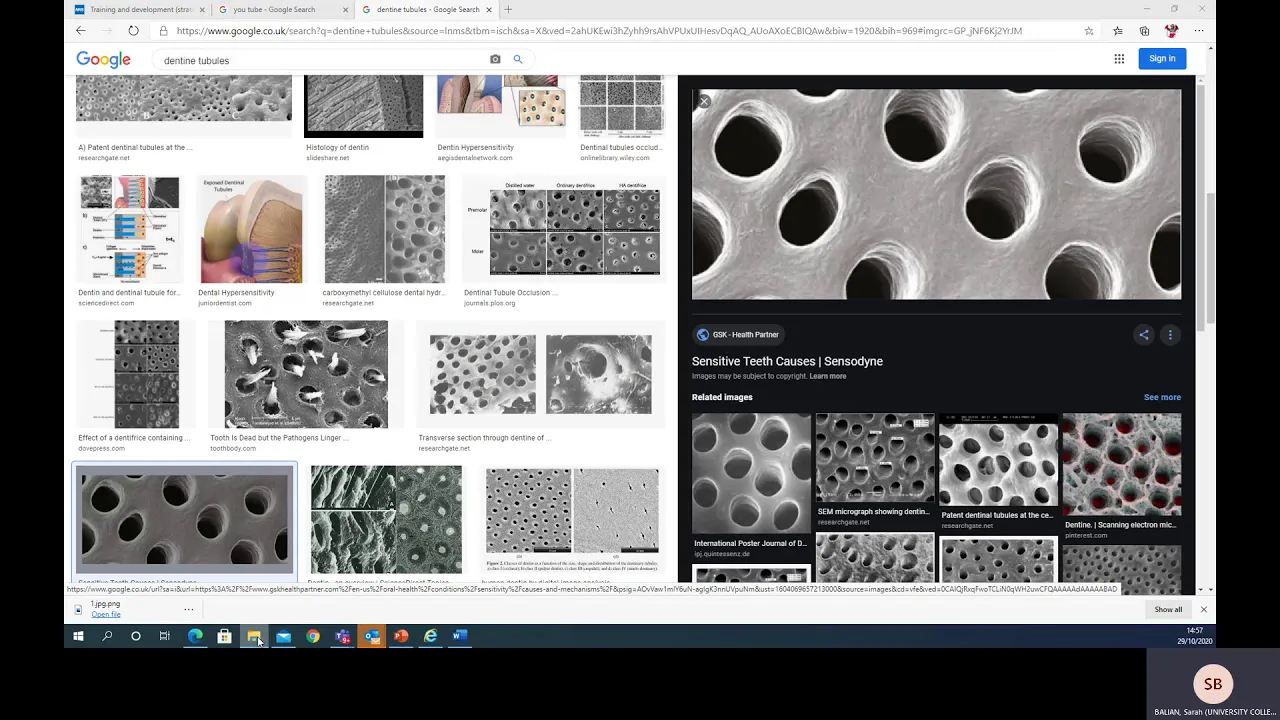Reload the Google search page
Screen dimensions: 1280x720
[133, 31]
